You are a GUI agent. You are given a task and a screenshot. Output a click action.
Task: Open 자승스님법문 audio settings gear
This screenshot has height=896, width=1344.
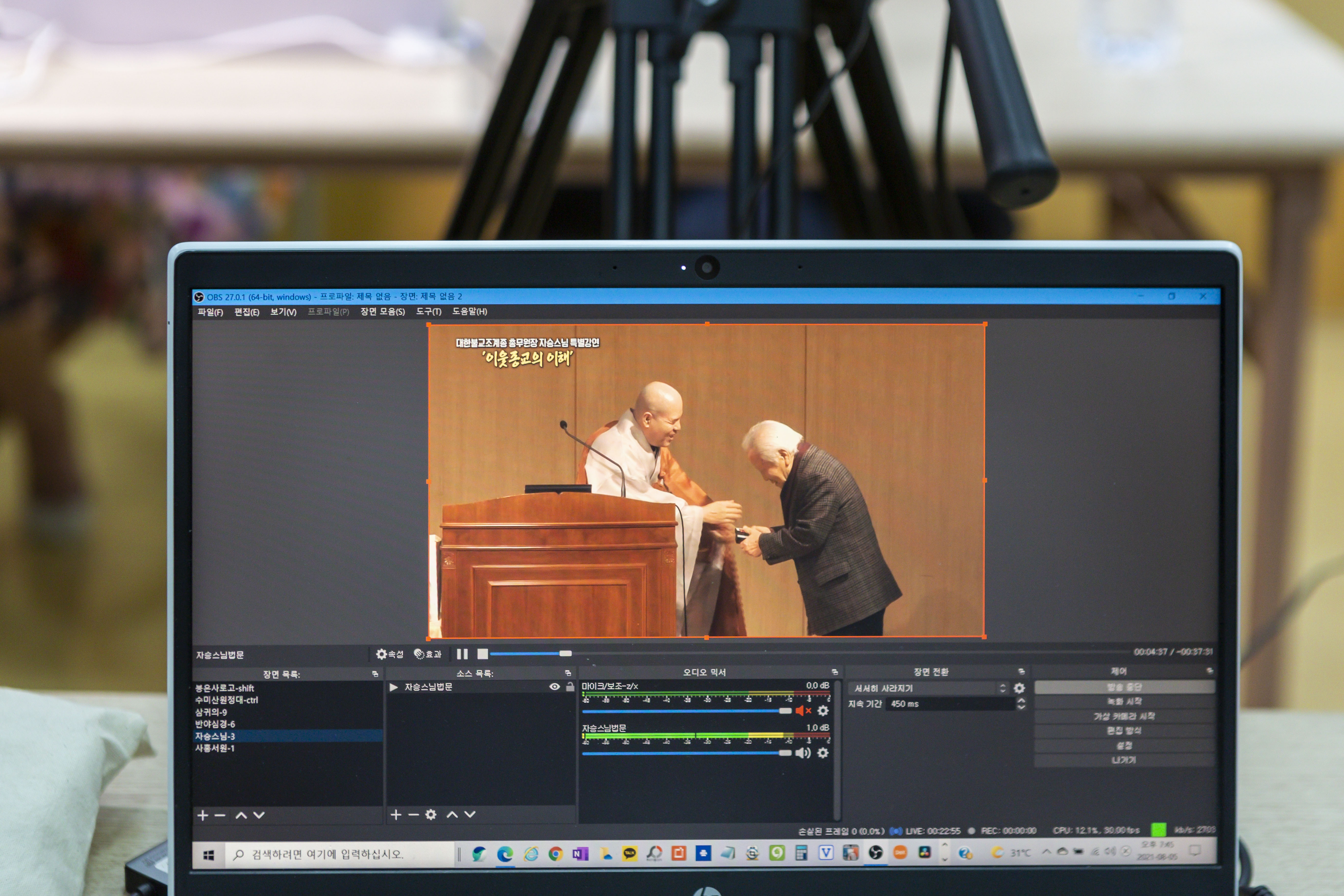(822, 753)
